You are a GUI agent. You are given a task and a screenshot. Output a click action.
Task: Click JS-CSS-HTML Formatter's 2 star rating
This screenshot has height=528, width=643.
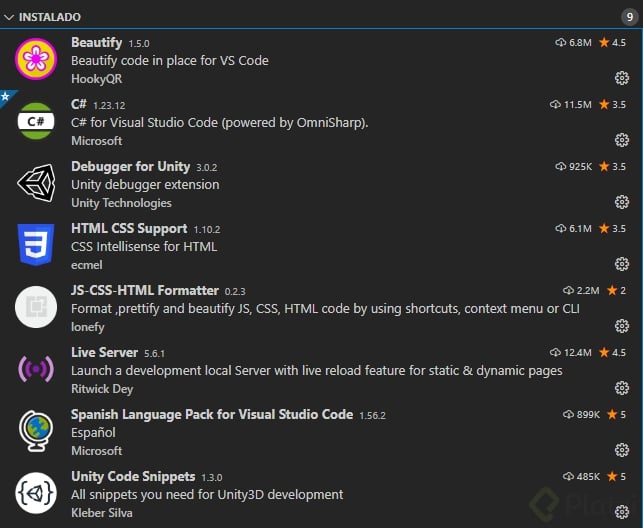point(616,291)
